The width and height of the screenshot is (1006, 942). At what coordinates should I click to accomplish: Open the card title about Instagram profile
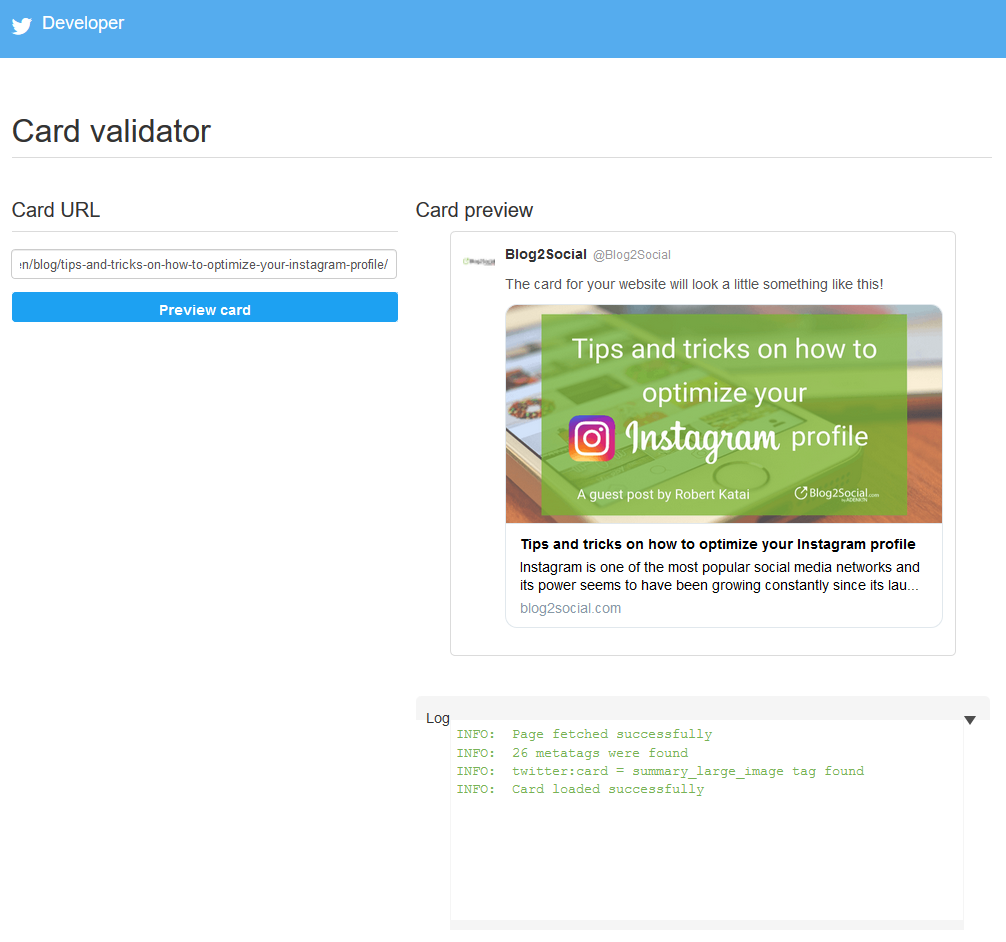(718, 544)
